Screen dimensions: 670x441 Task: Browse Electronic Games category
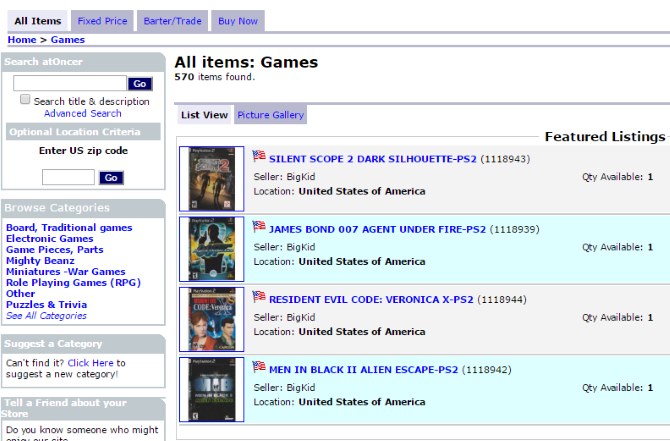point(50,239)
